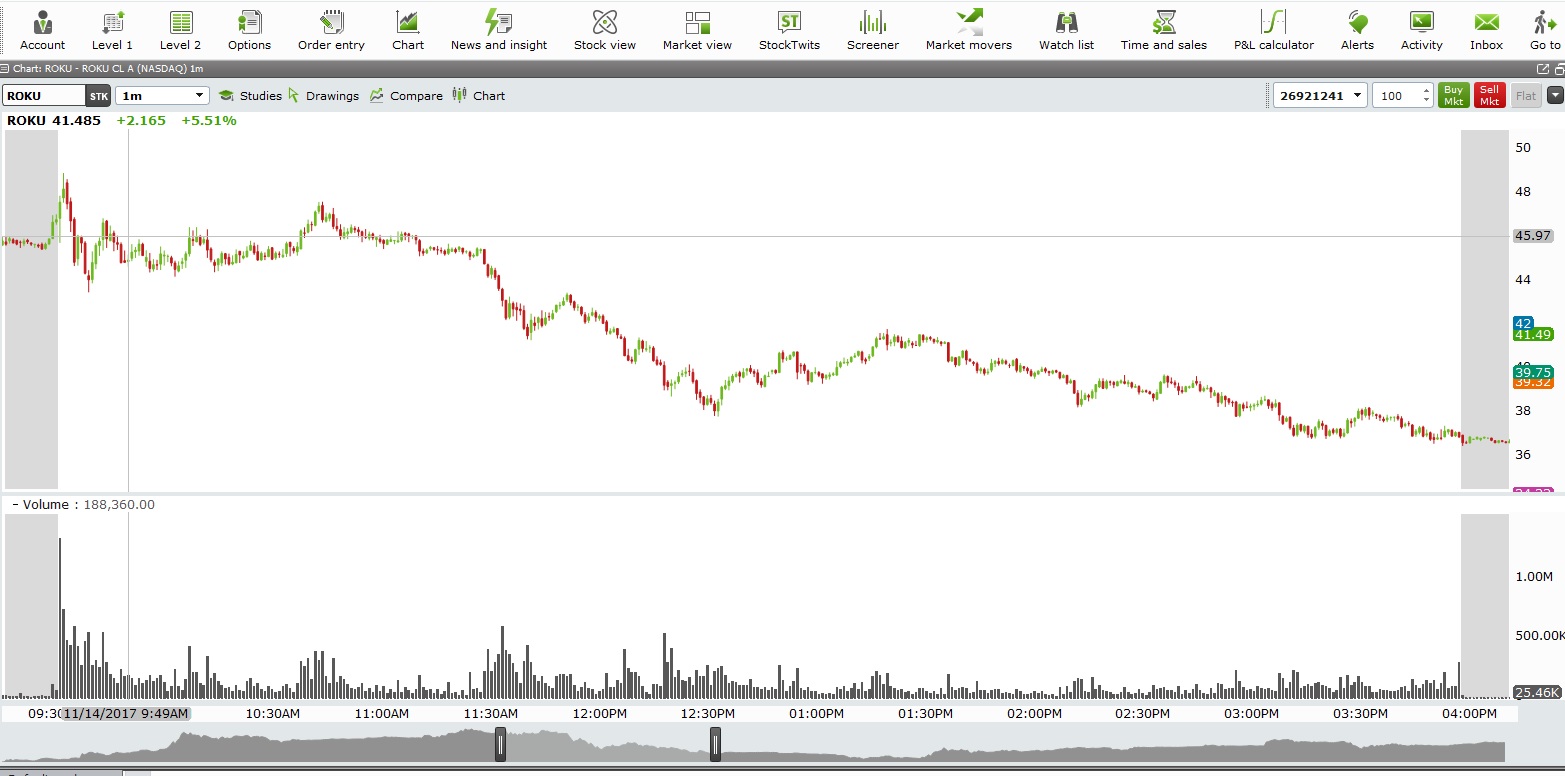Viewport: 1565px width, 776px height.
Task: Click the Buy Mkt button
Action: pos(1453,96)
